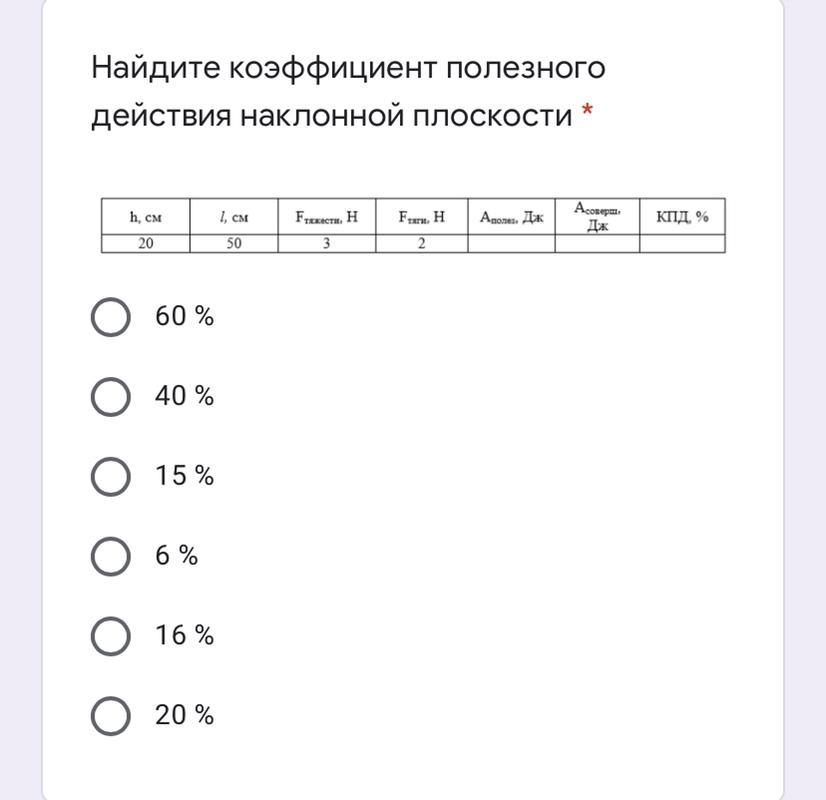Click the empty cell under Aполез, Дж
This screenshot has height=800, width=826.
pyautogui.click(x=511, y=243)
